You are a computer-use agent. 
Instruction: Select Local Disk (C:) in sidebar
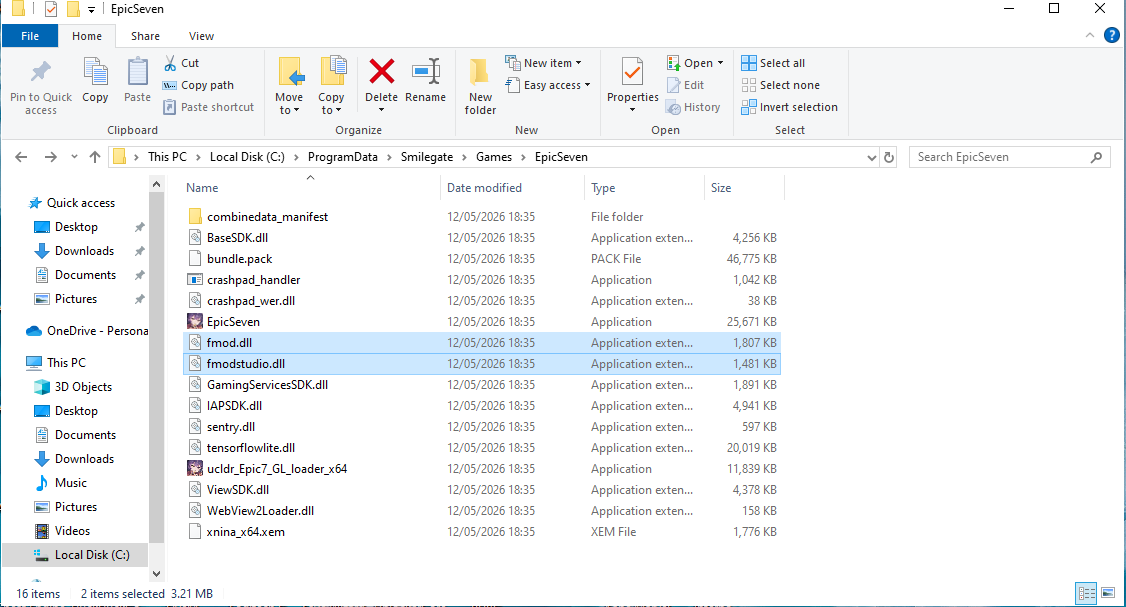tap(92, 555)
